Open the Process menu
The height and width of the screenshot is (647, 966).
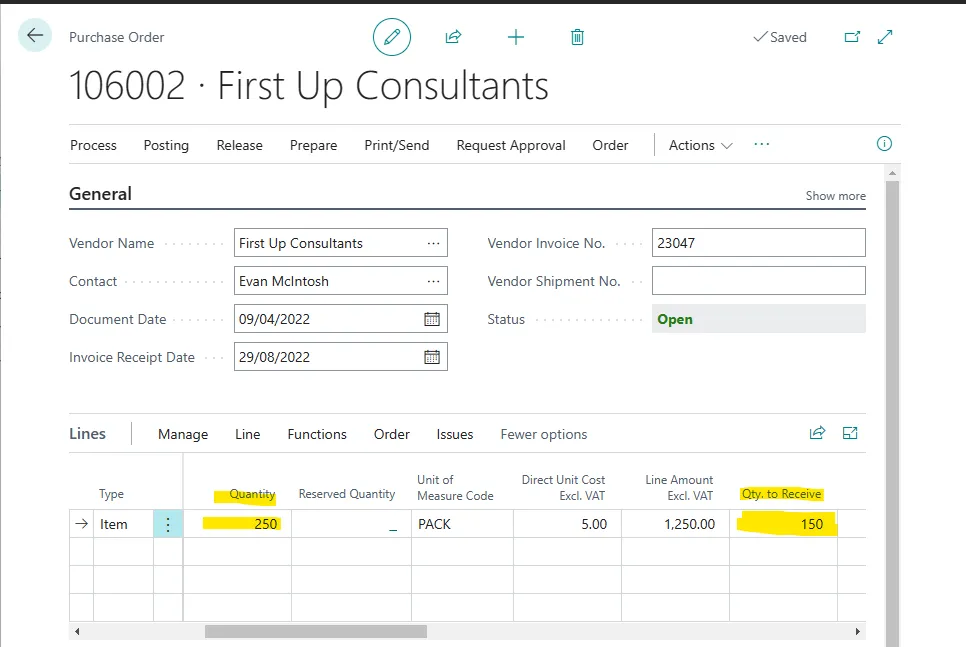click(93, 145)
